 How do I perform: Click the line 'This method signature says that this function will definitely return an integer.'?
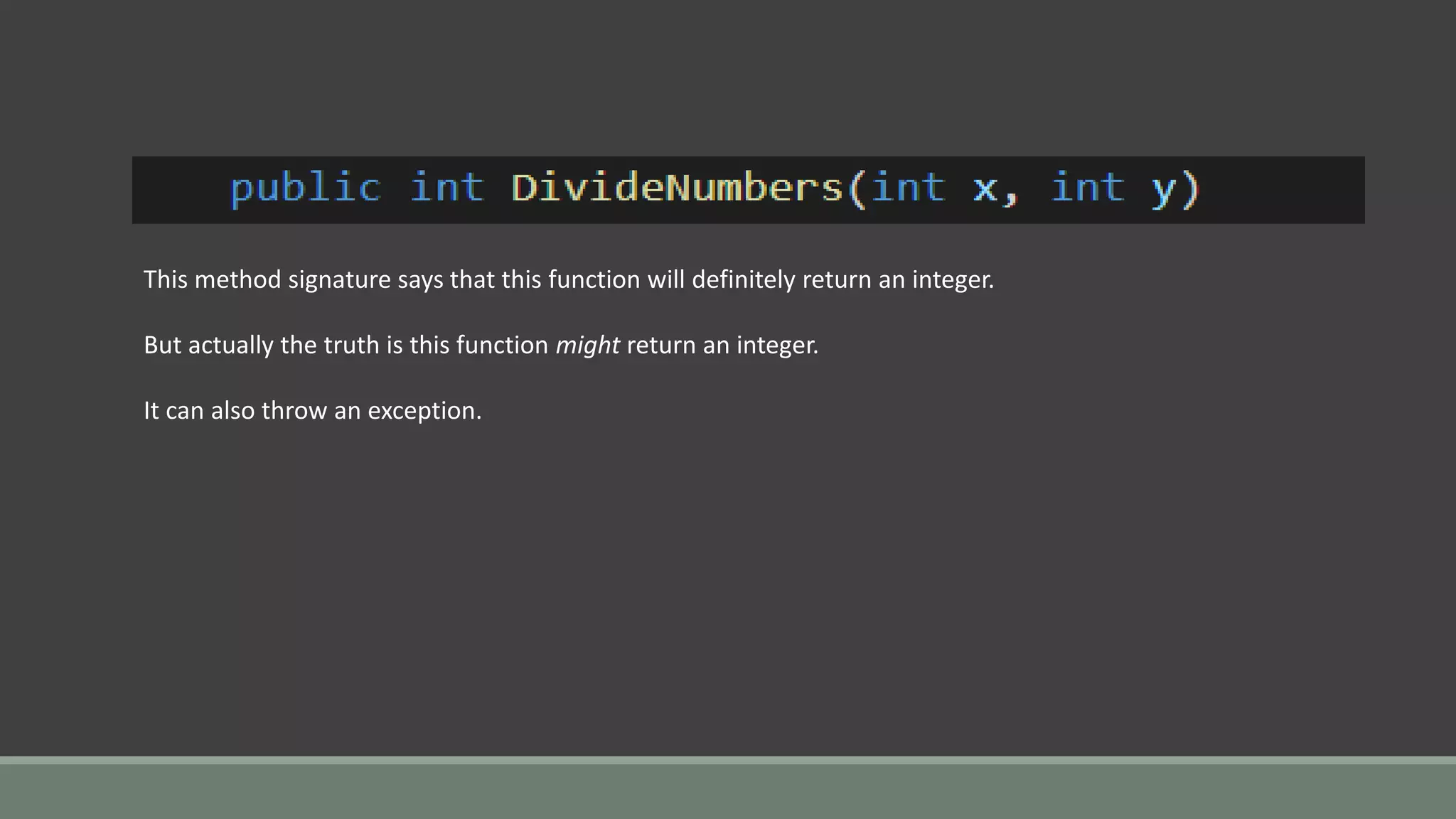(x=569, y=279)
